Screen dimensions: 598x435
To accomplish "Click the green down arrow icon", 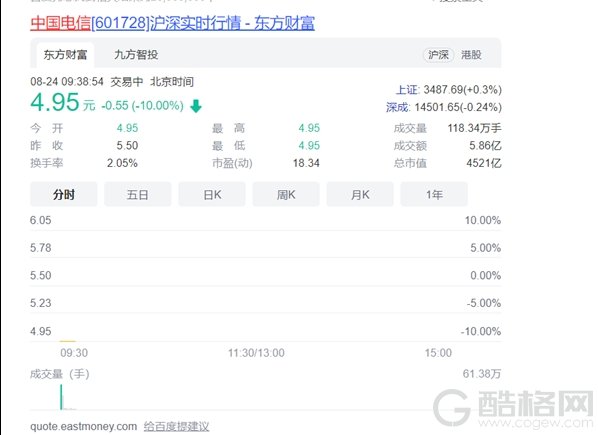I will 196,106.
